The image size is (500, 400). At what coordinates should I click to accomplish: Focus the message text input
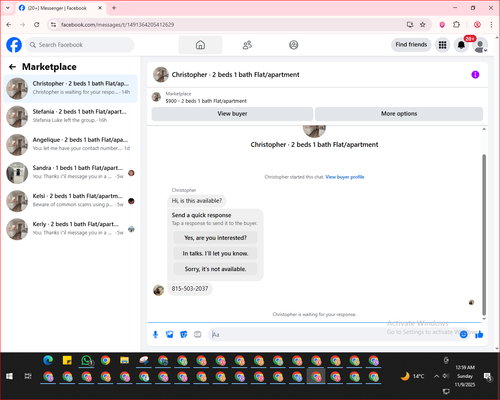click(333, 334)
